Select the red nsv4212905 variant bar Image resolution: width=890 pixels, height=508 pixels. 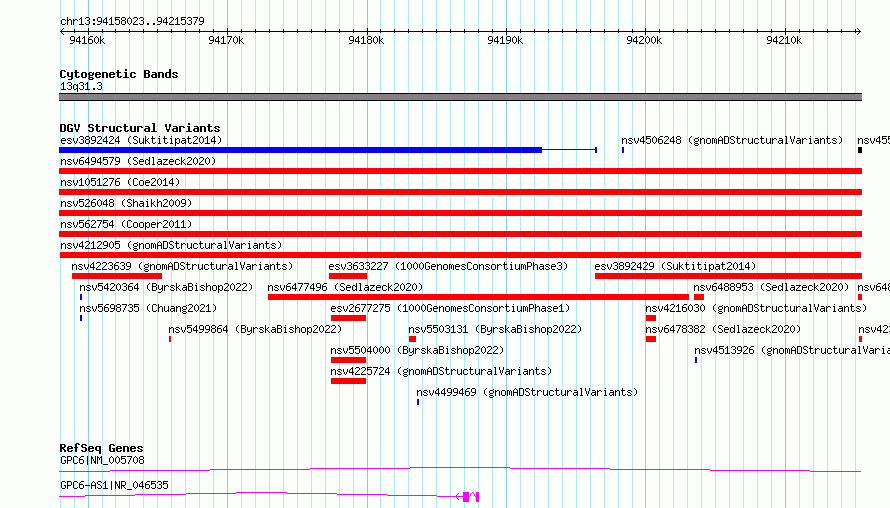point(460,255)
